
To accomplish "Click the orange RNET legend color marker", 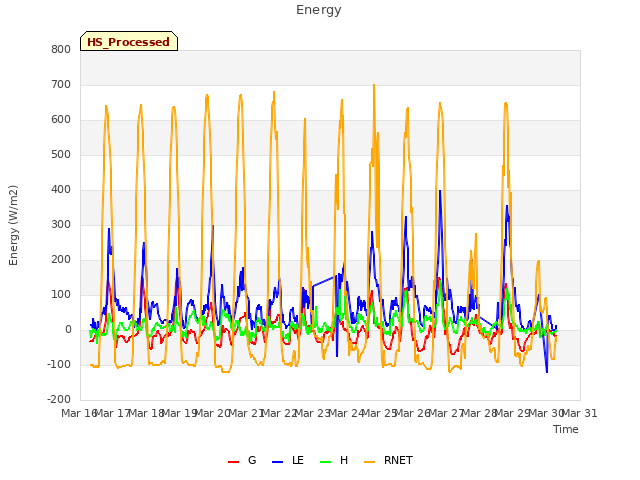I will coord(369,462).
